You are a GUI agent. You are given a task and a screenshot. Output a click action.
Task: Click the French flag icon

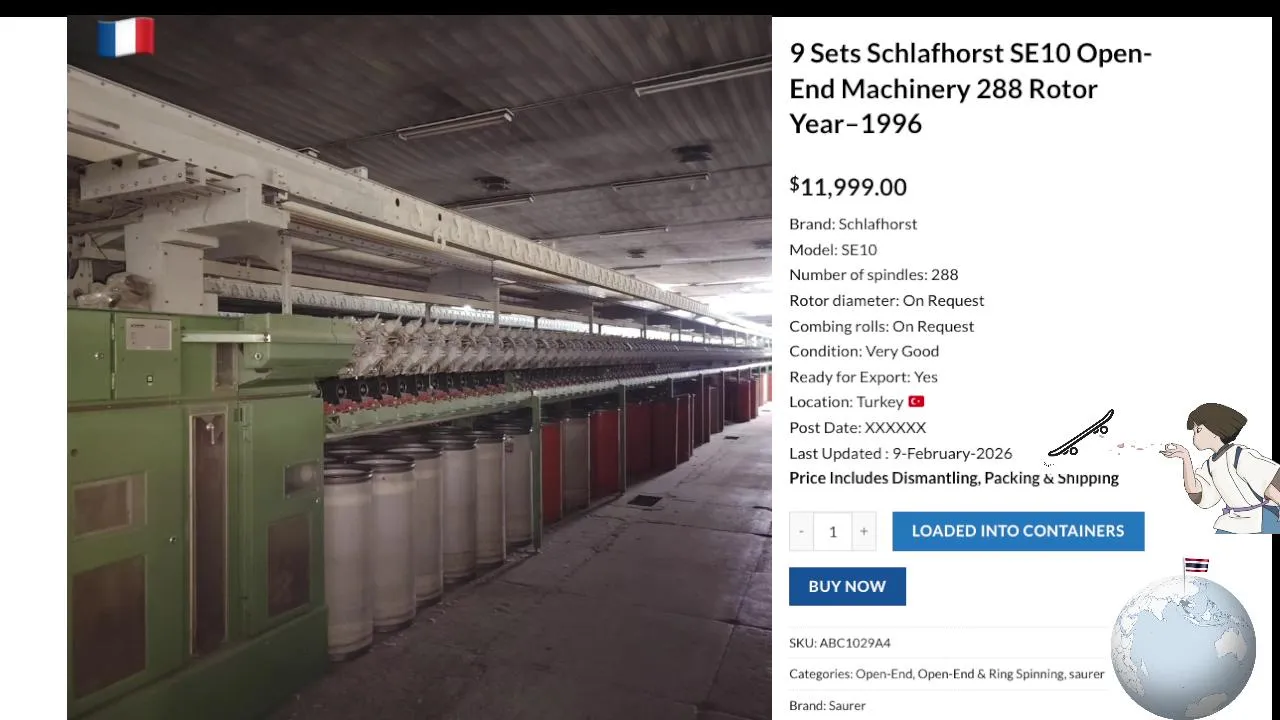(x=126, y=38)
